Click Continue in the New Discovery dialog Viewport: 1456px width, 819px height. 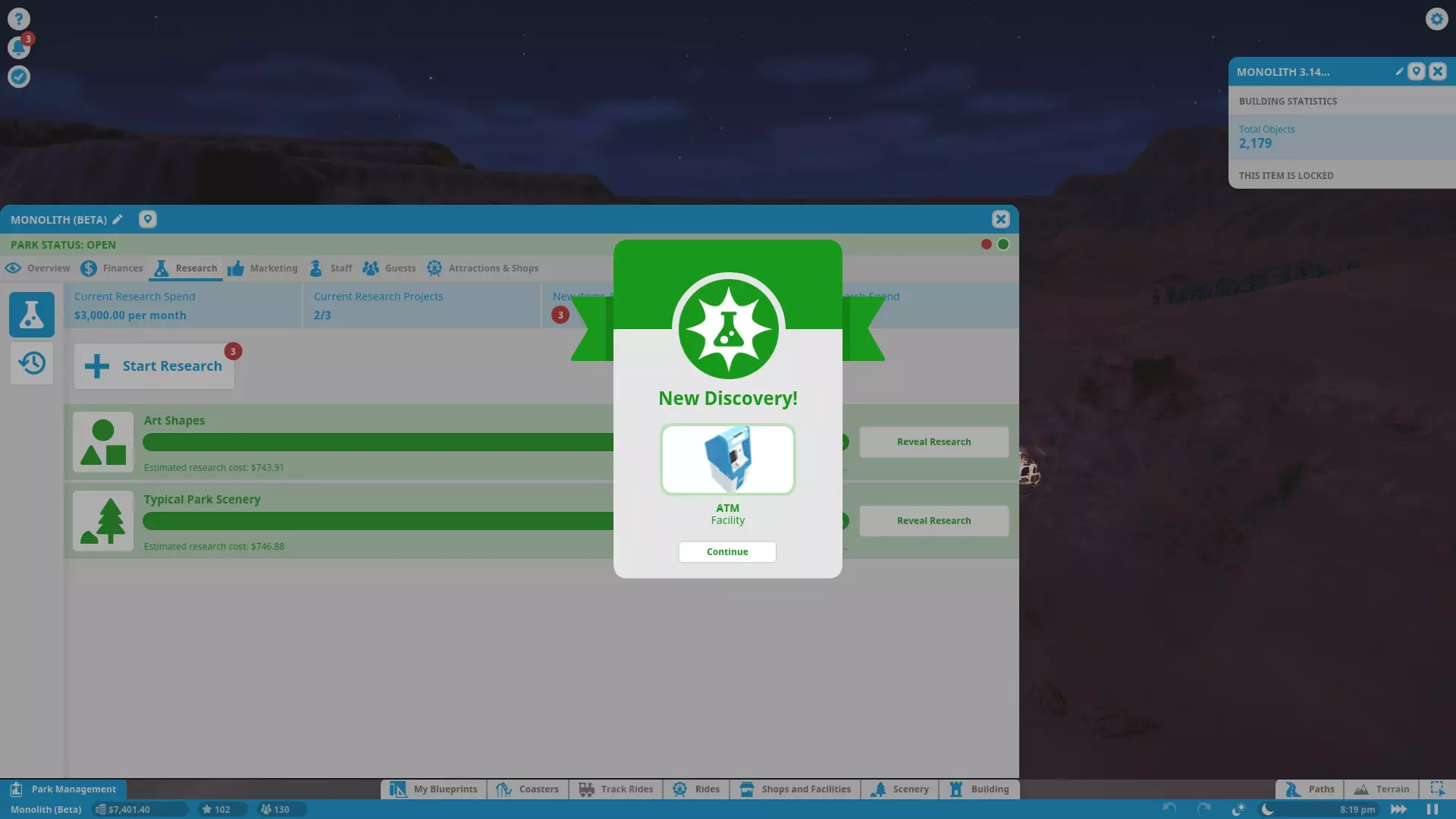727,551
